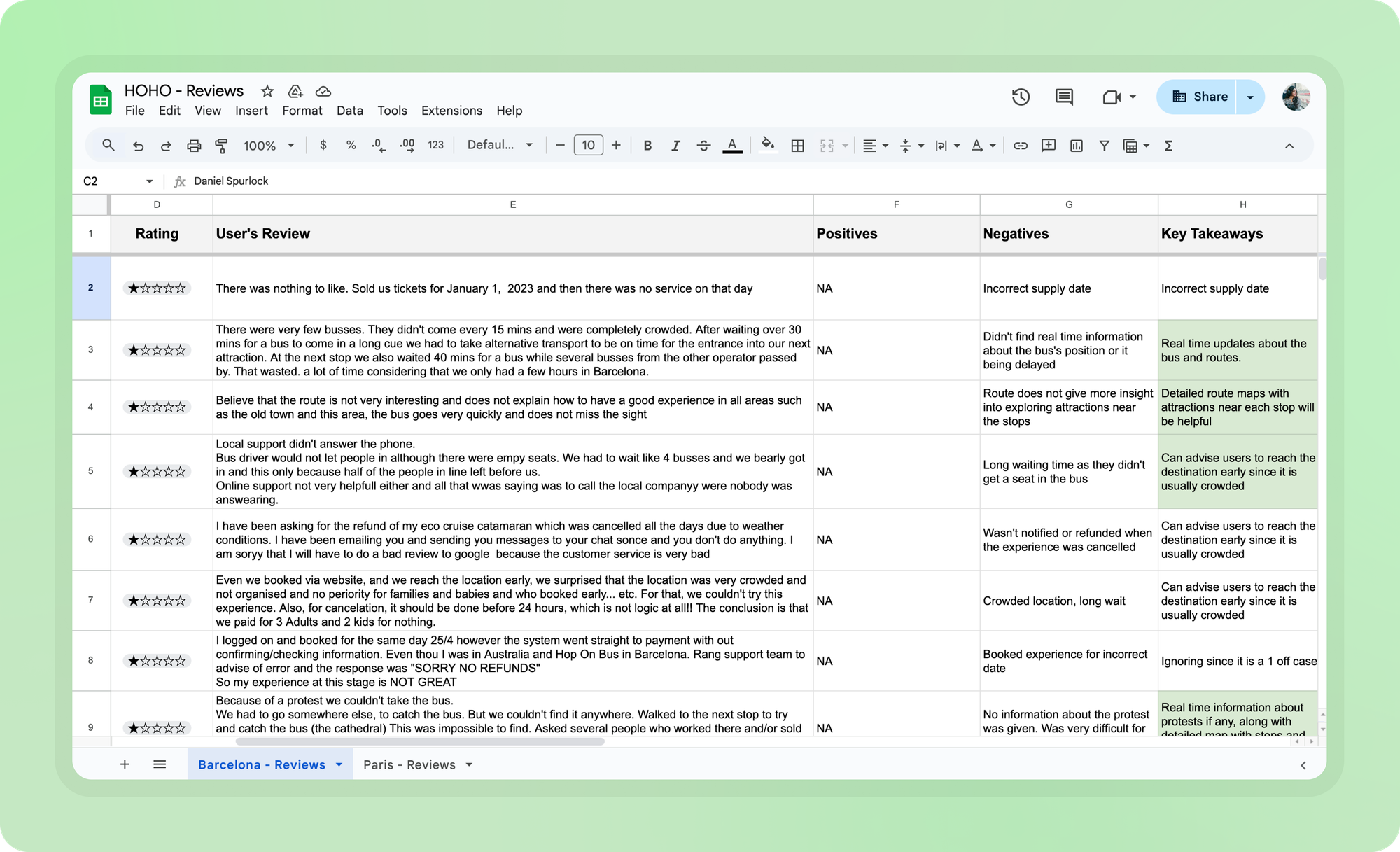Viewport: 1400px width, 852px height.
Task: Start a video meeting camera icon
Action: coord(1112,97)
